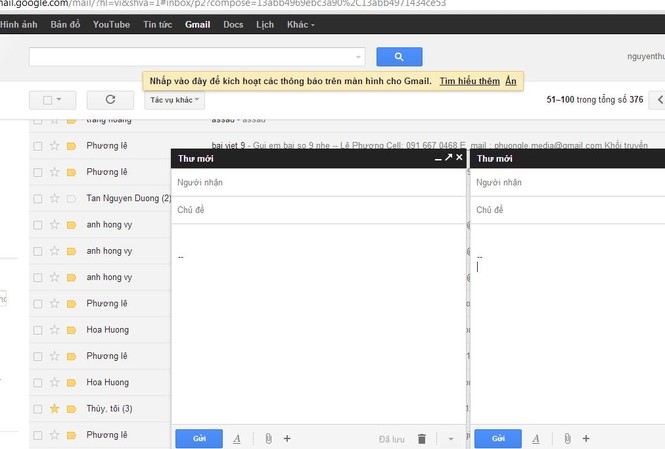
Task: Minimize the left Thư mới compose window
Action: point(438,158)
